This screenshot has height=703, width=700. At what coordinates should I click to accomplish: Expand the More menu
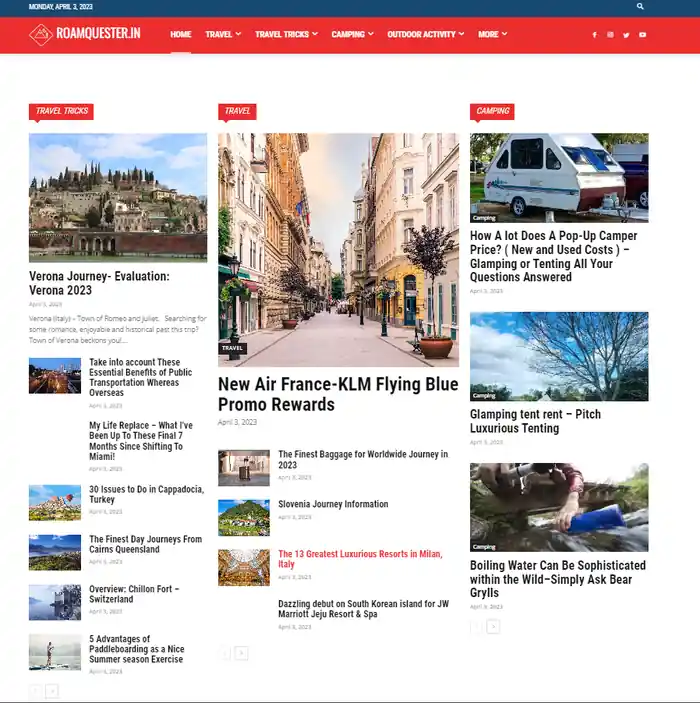click(x=492, y=35)
